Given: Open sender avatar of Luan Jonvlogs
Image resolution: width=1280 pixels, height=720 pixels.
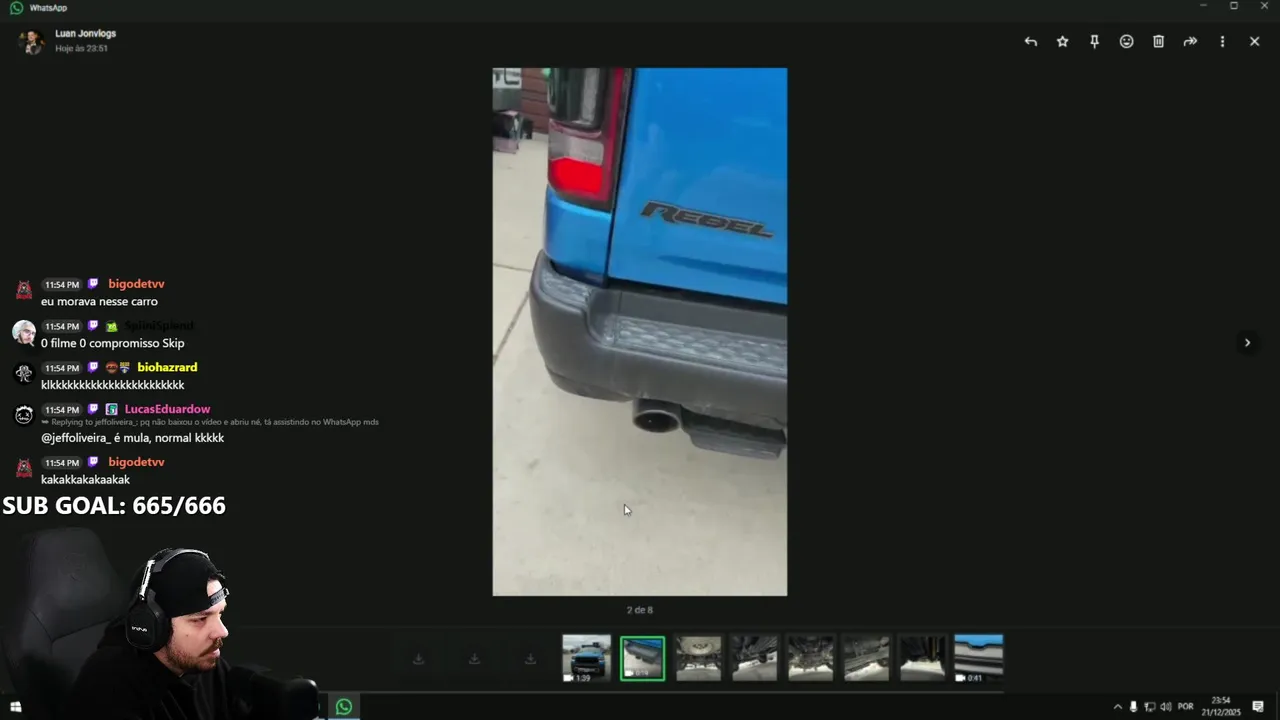Looking at the screenshot, I should (x=32, y=41).
